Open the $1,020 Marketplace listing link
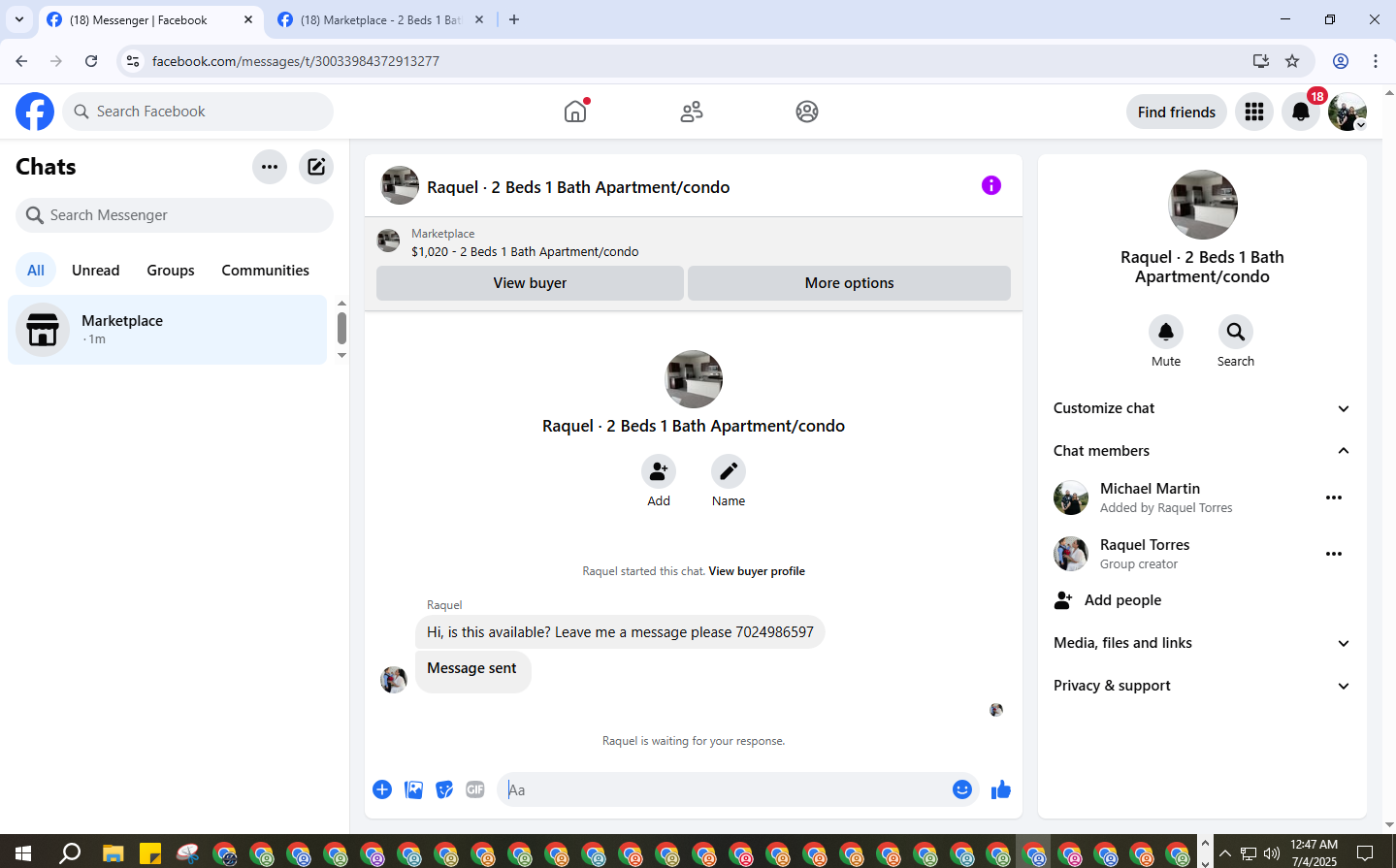The image size is (1396, 868). click(x=525, y=251)
